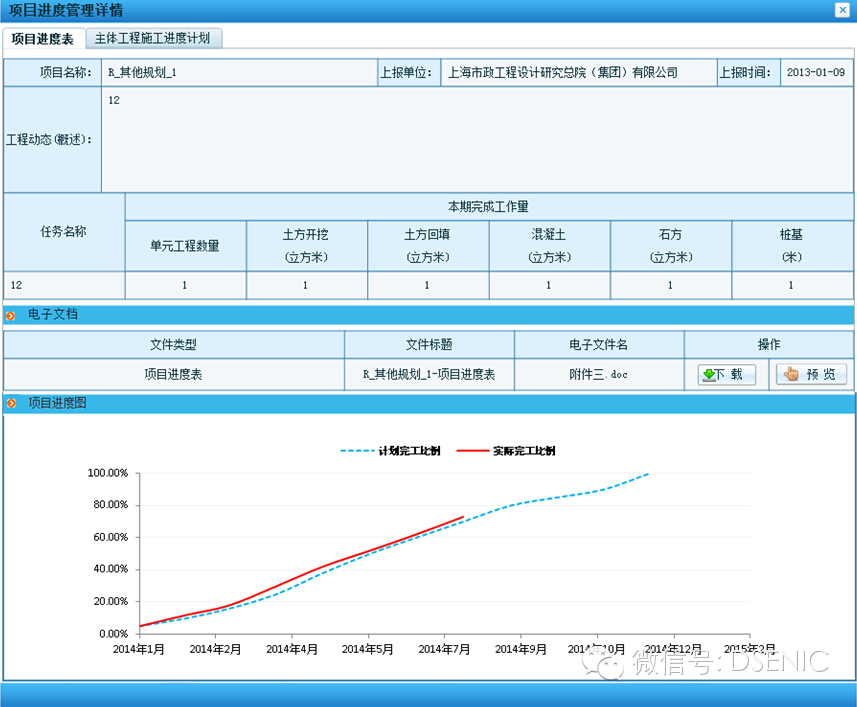Image resolution: width=857 pixels, height=707 pixels.
Task: Collapse the 项目进度图 section arrow icon
Action: click(11, 404)
